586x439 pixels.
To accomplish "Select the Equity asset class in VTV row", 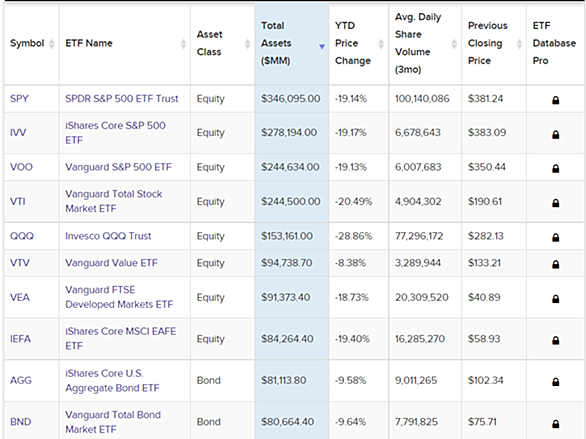I will coord(211,263).
